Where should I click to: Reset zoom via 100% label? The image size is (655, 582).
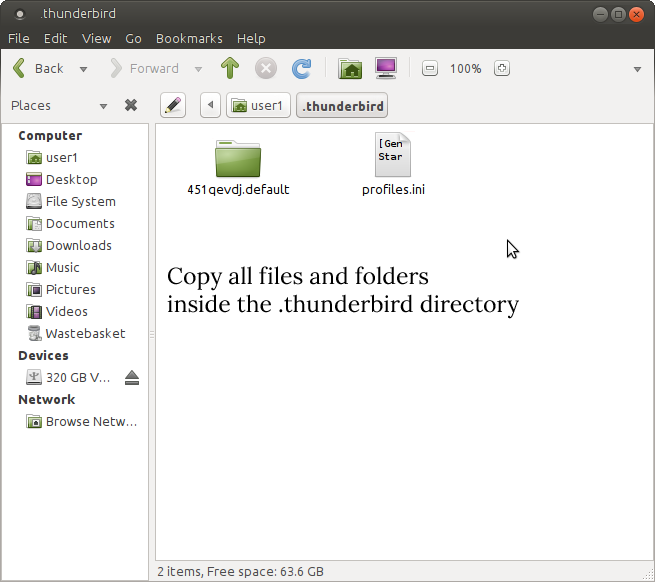pos(466,69)
